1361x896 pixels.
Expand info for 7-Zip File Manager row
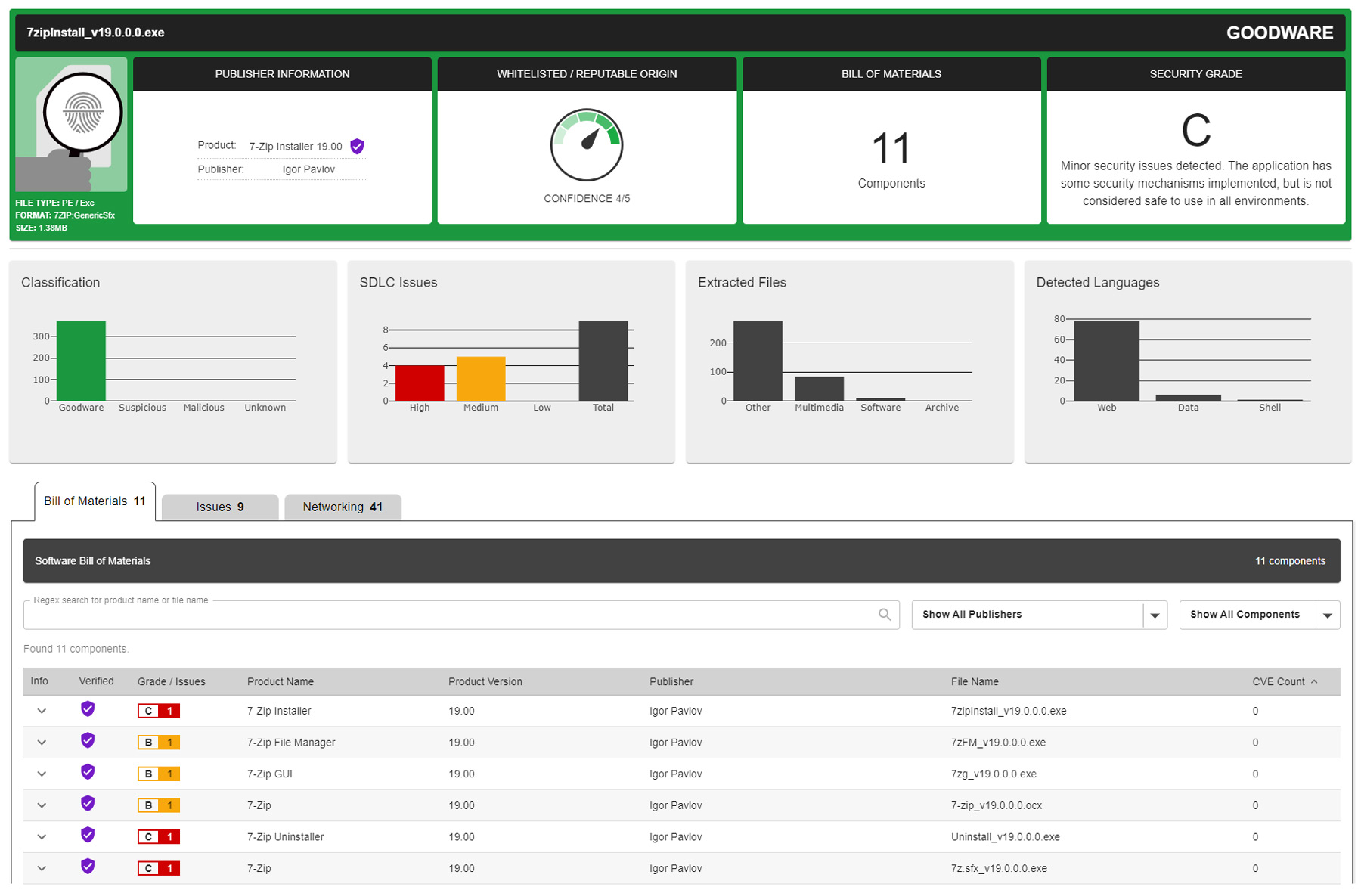tap(42, 743)
